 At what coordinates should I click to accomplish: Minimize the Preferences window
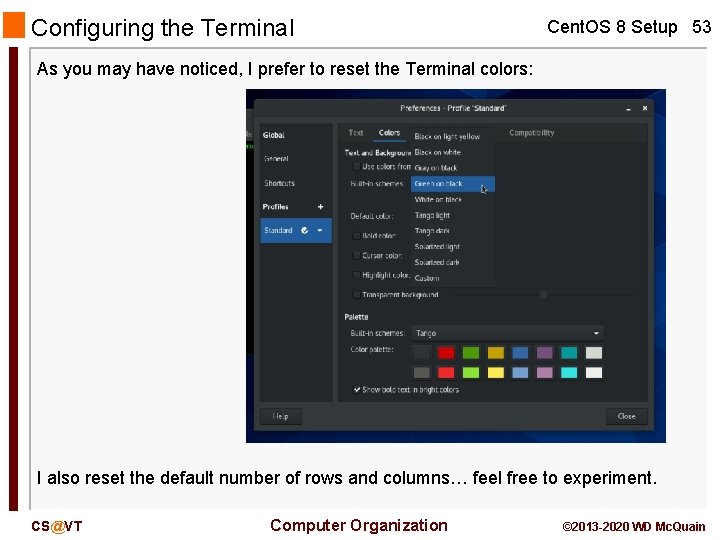point(629,109)
